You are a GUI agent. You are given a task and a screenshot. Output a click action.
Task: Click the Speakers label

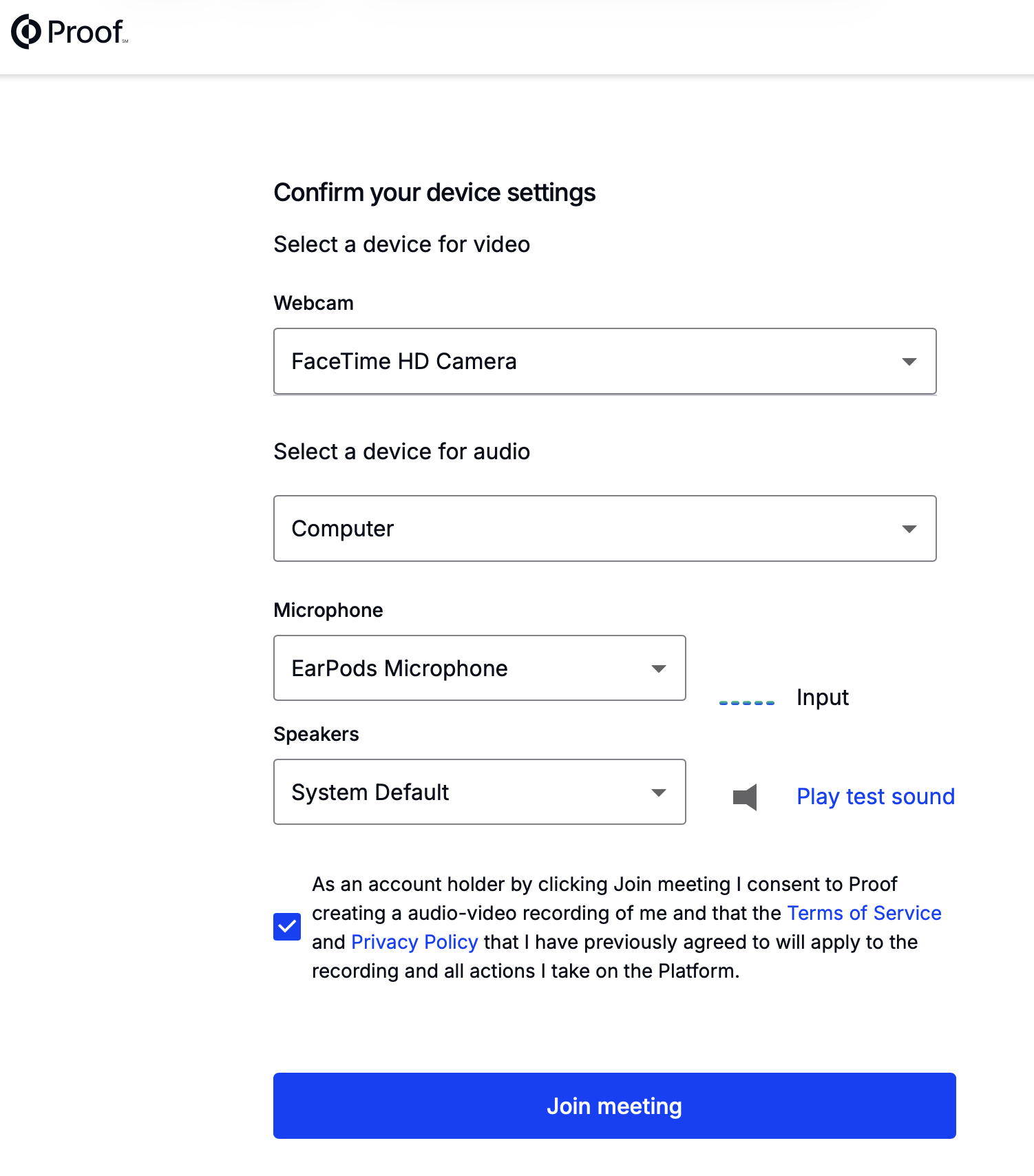316,734
